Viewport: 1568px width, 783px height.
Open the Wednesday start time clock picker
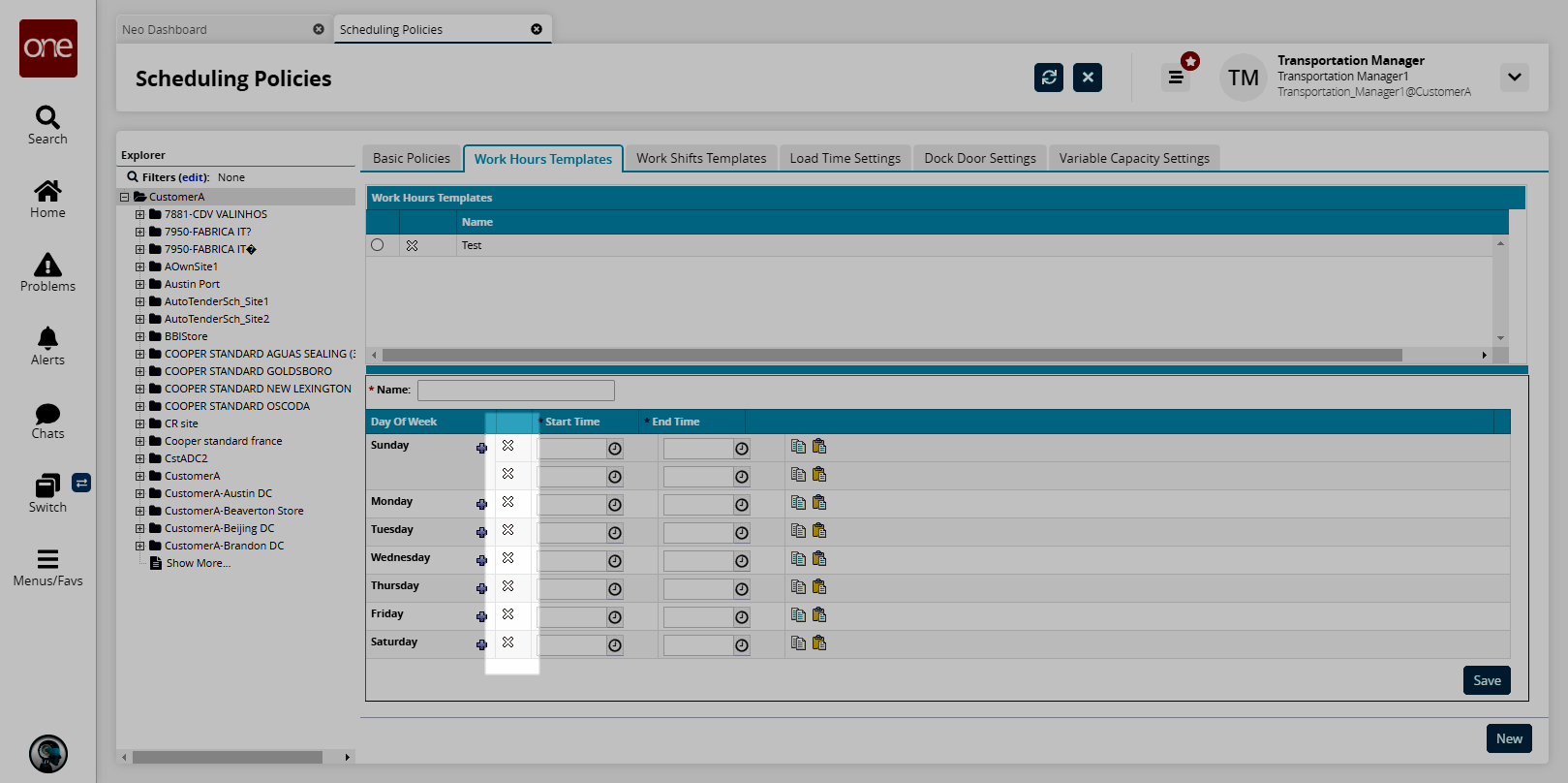pos(614,561)
